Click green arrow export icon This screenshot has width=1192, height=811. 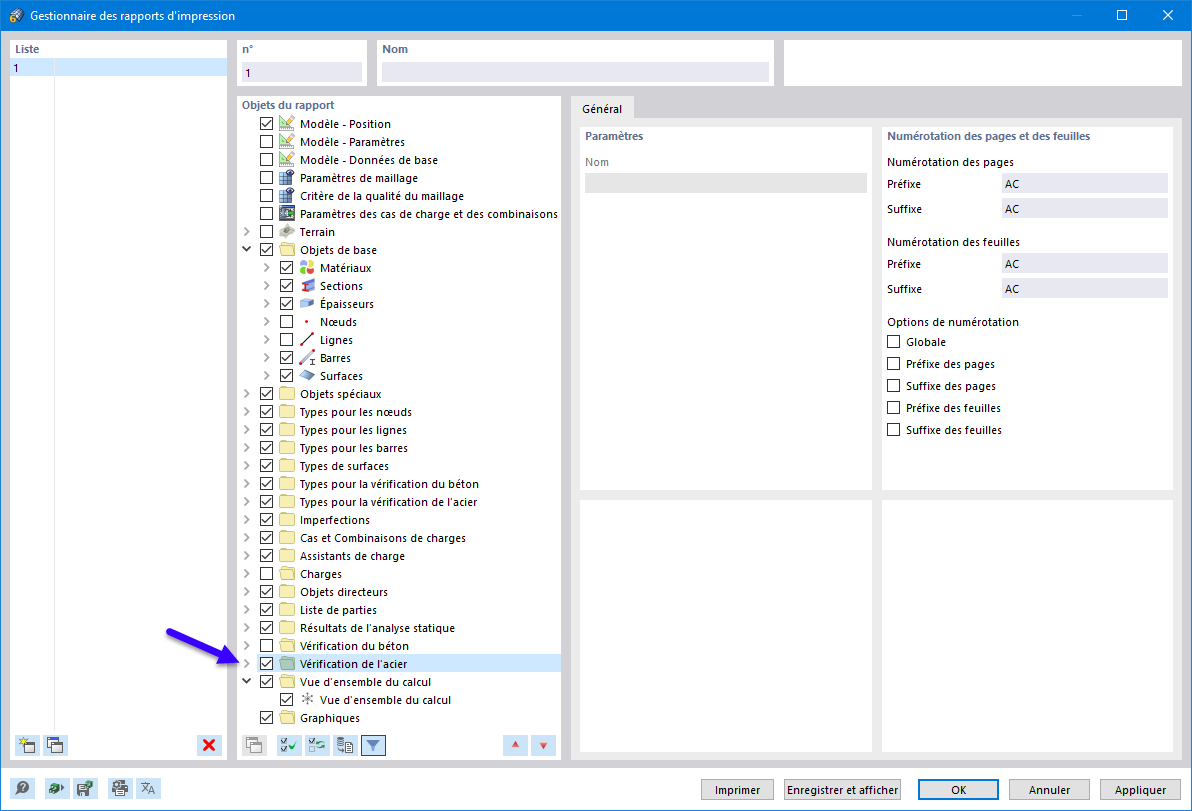pyautogui.click(x=56, y=788)
